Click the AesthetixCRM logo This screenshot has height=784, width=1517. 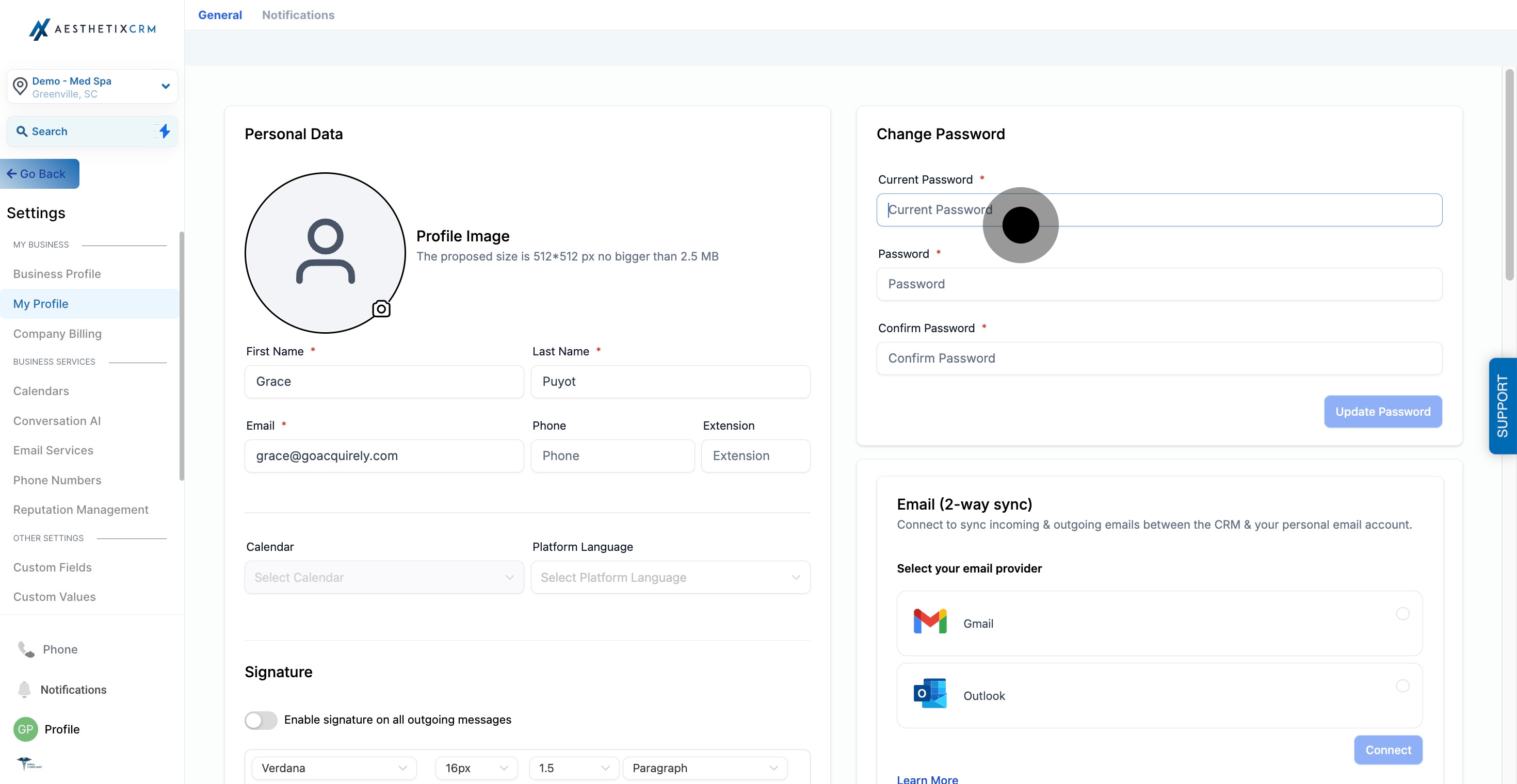coord(92,29)
